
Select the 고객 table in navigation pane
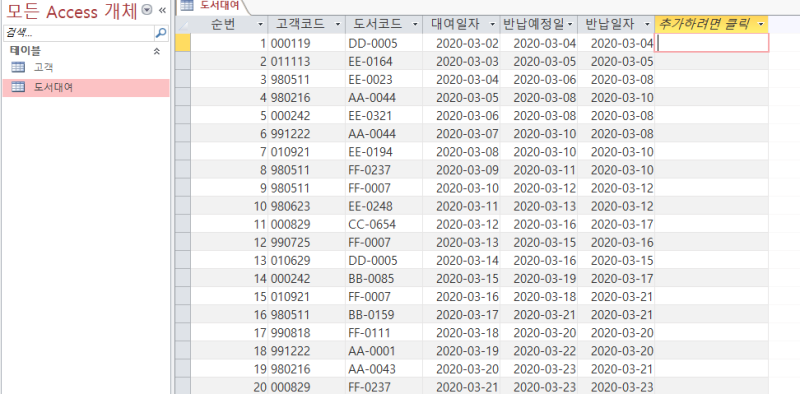(x=86, y=67)
